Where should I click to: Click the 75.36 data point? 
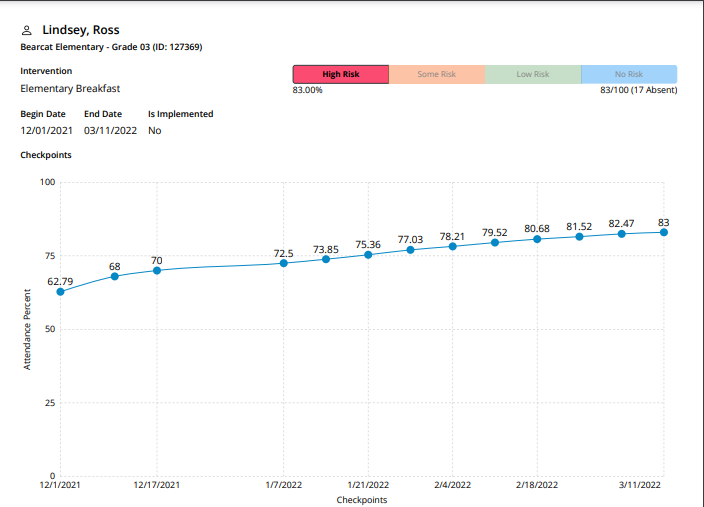pyautogui.click(x=368, y=255)
